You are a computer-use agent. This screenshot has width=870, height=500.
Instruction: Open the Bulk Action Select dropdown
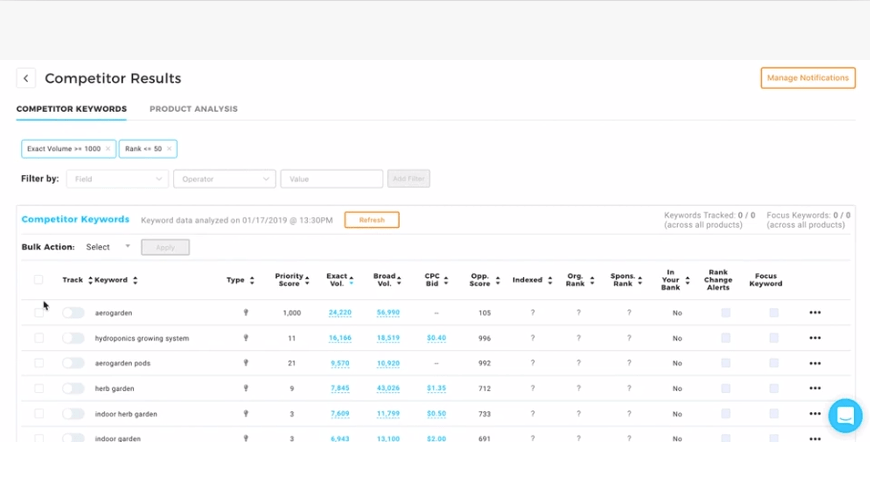pyautogui.click(x=108, y=247)
